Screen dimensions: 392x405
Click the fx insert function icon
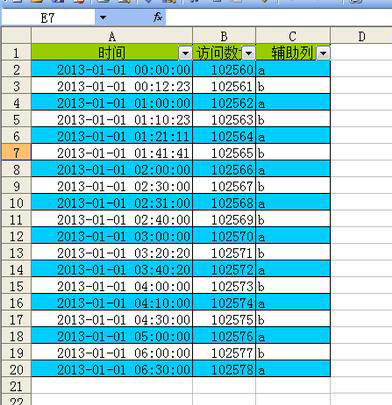(x=158, y=17)
